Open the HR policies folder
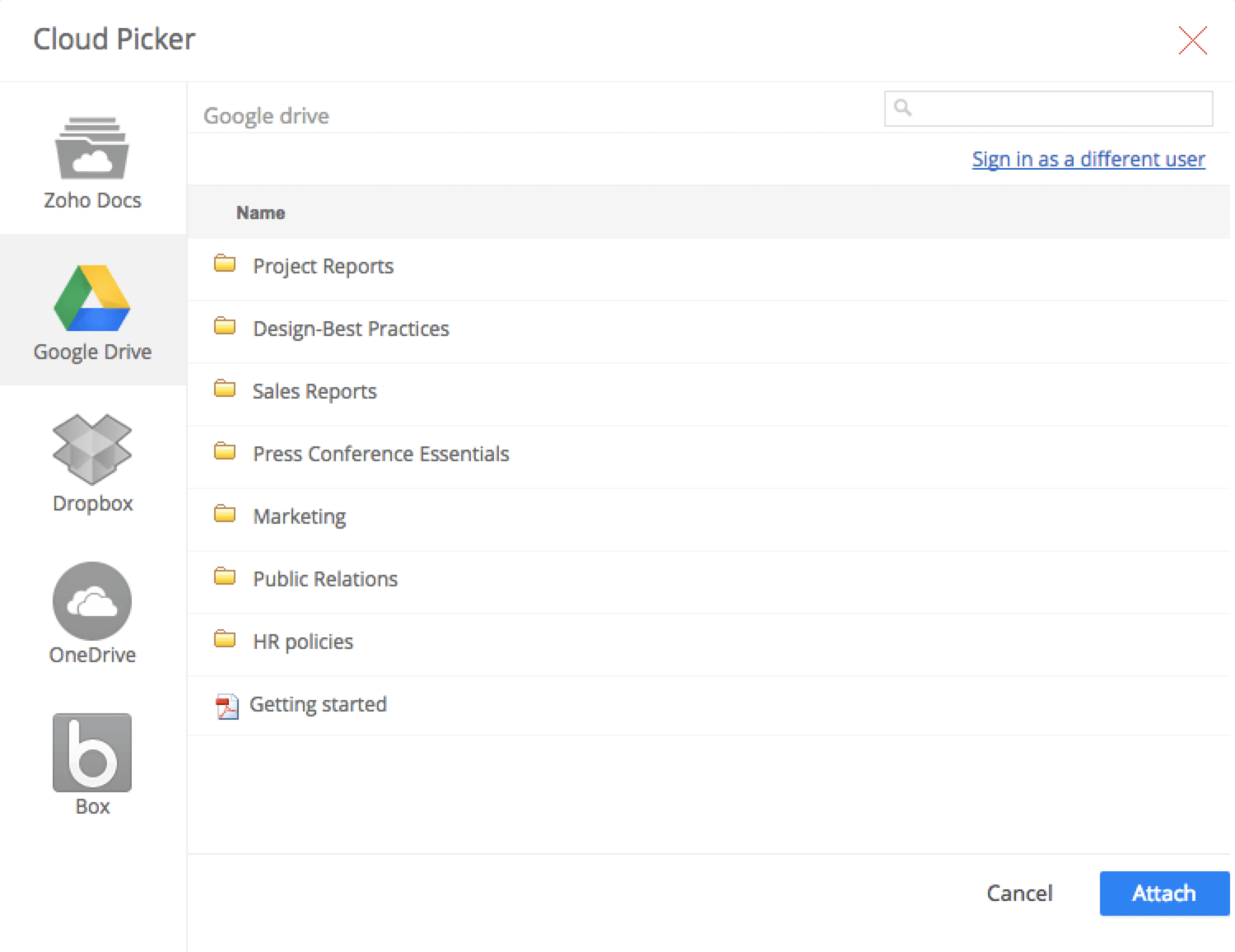This screenshot has width=1235, height=952. (x=302, y=642)
